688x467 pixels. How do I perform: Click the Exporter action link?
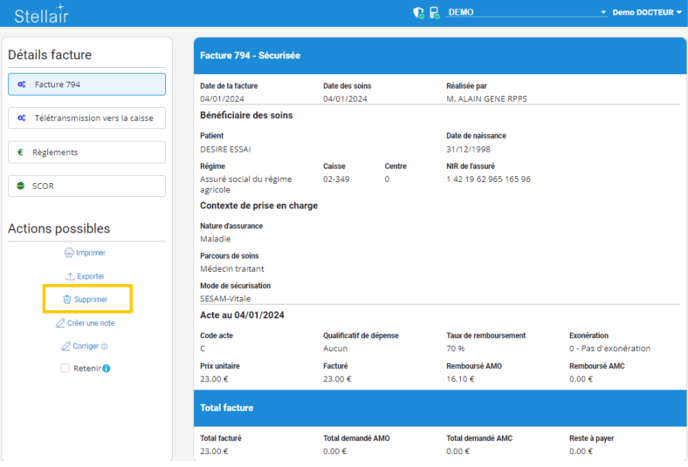point(90,276)
